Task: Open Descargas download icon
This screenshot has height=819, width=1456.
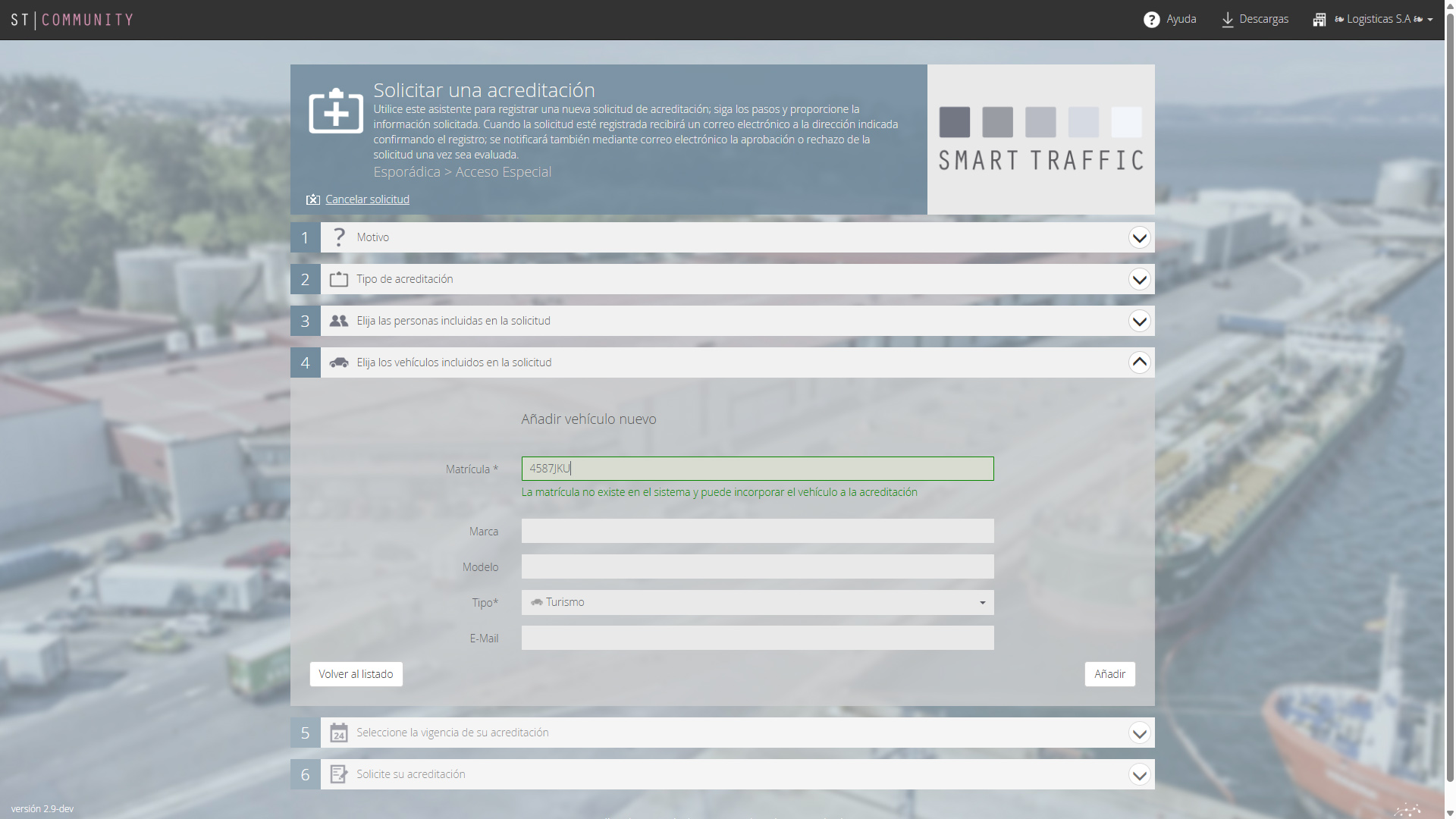Action: [1227, 20]
